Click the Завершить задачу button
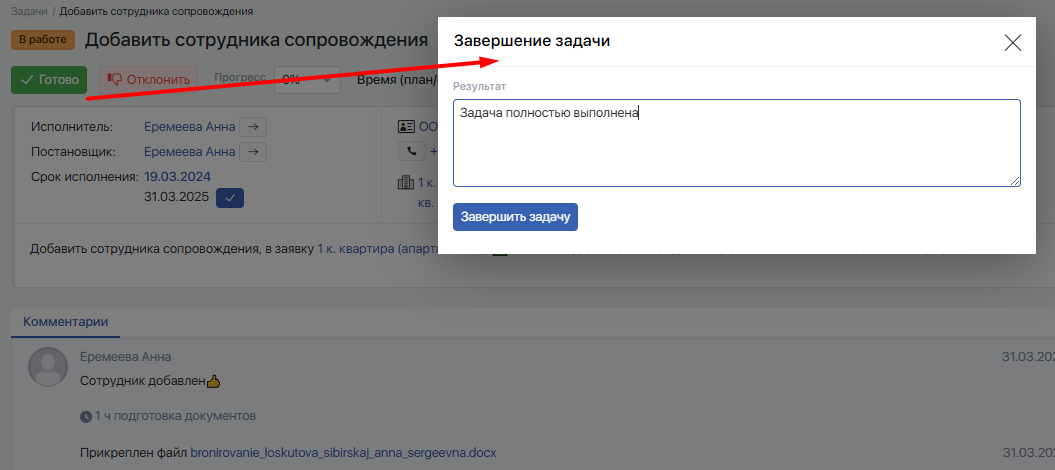The height and width of the screenshot is (470, 1055). (x=515, y=217)
